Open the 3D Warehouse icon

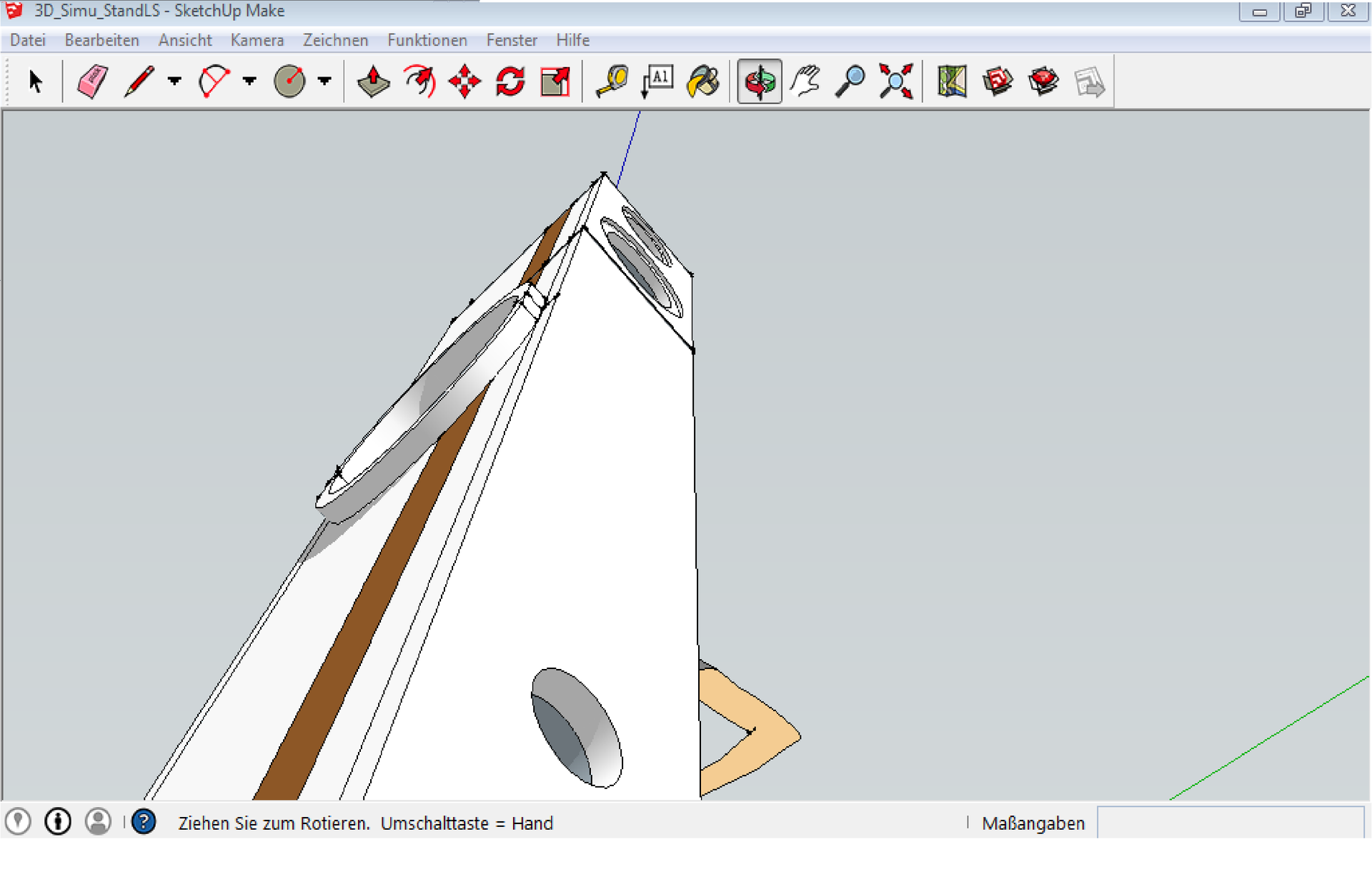998,81
